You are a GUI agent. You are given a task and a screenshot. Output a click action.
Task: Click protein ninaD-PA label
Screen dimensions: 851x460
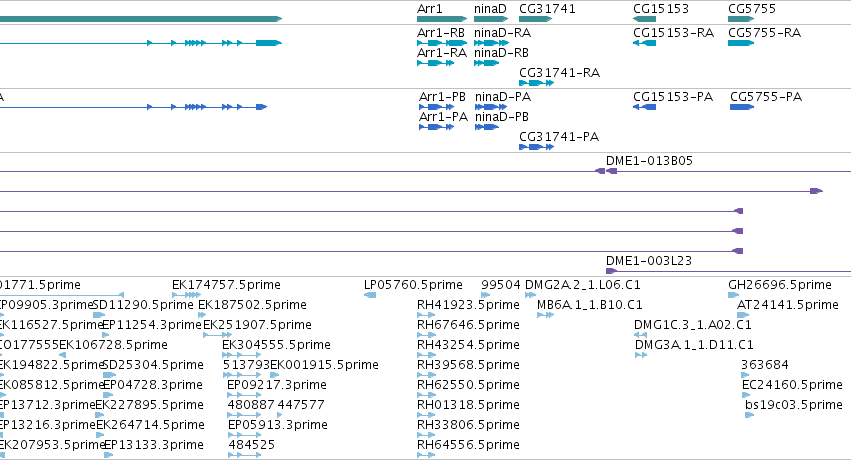(x=503, y=97)
